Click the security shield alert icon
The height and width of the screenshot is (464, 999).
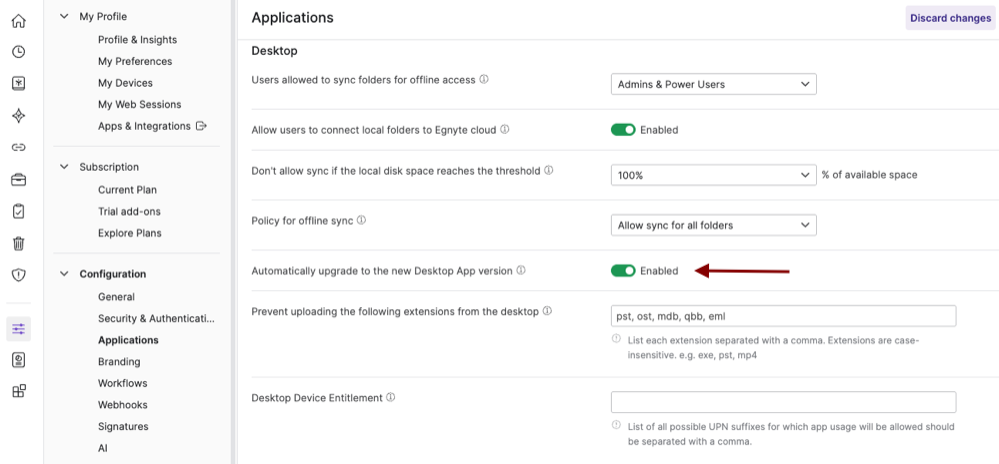click(18, 275)
